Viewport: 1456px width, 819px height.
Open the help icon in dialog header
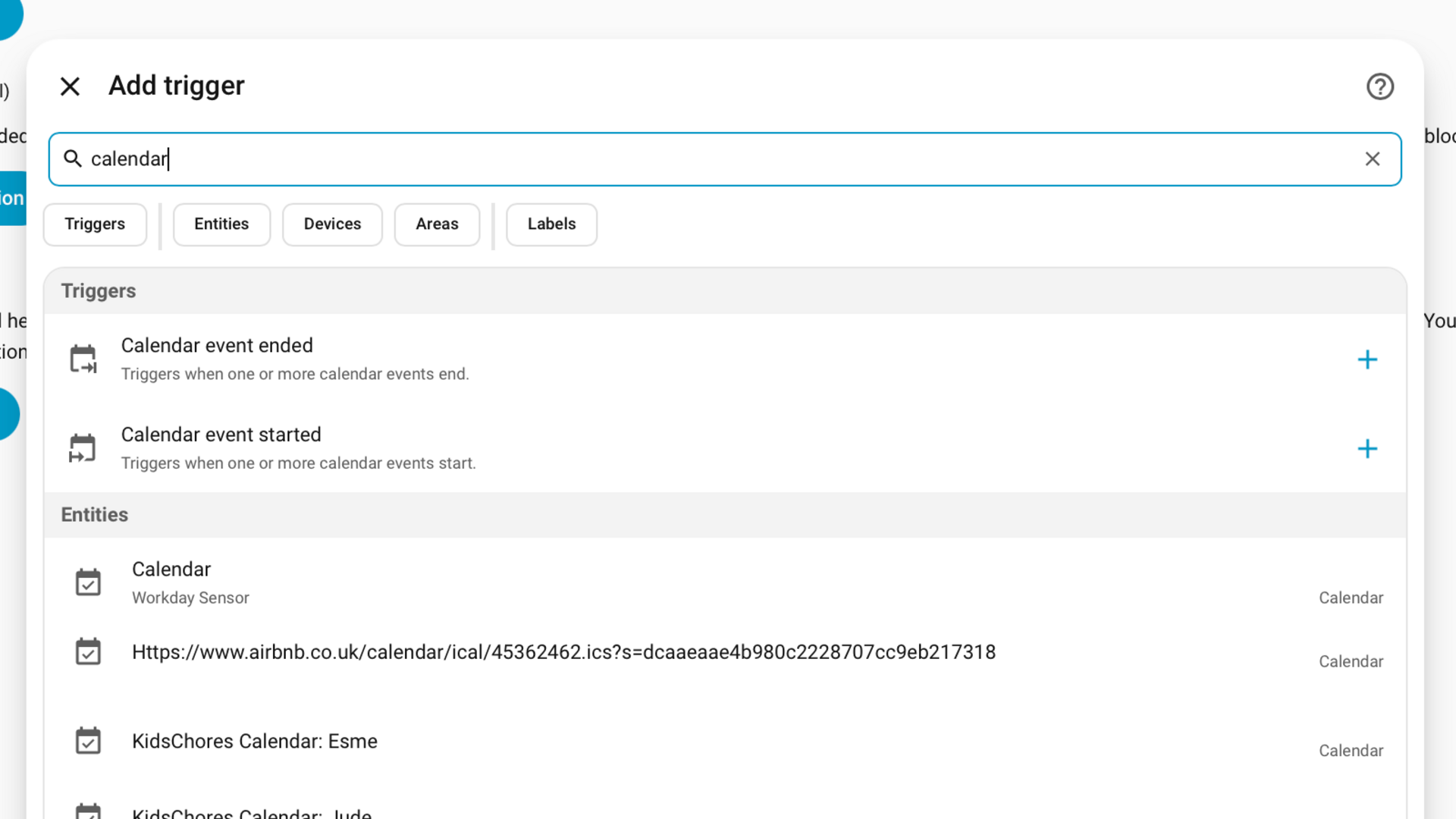coord(1380,86)
